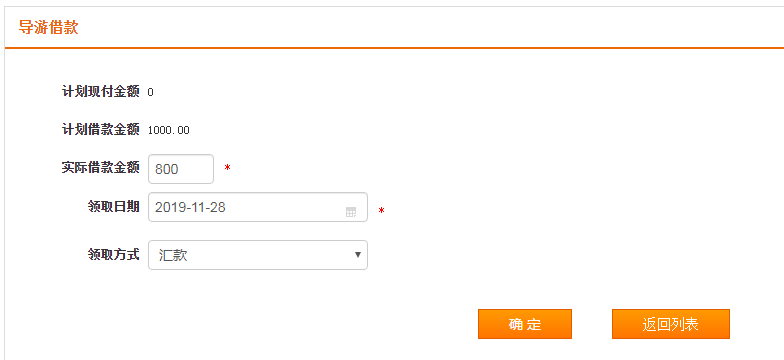Click the 领取日期 label text

114,206
